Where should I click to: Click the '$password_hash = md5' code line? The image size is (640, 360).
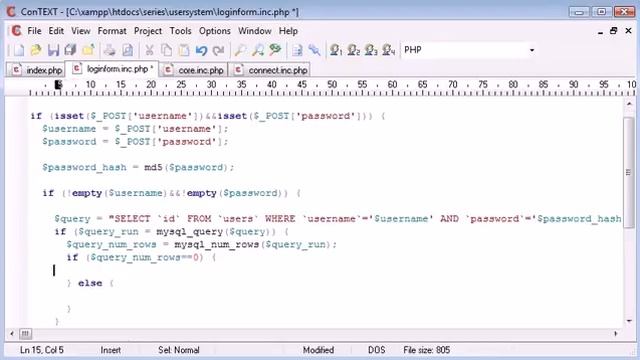pos(138,167)
